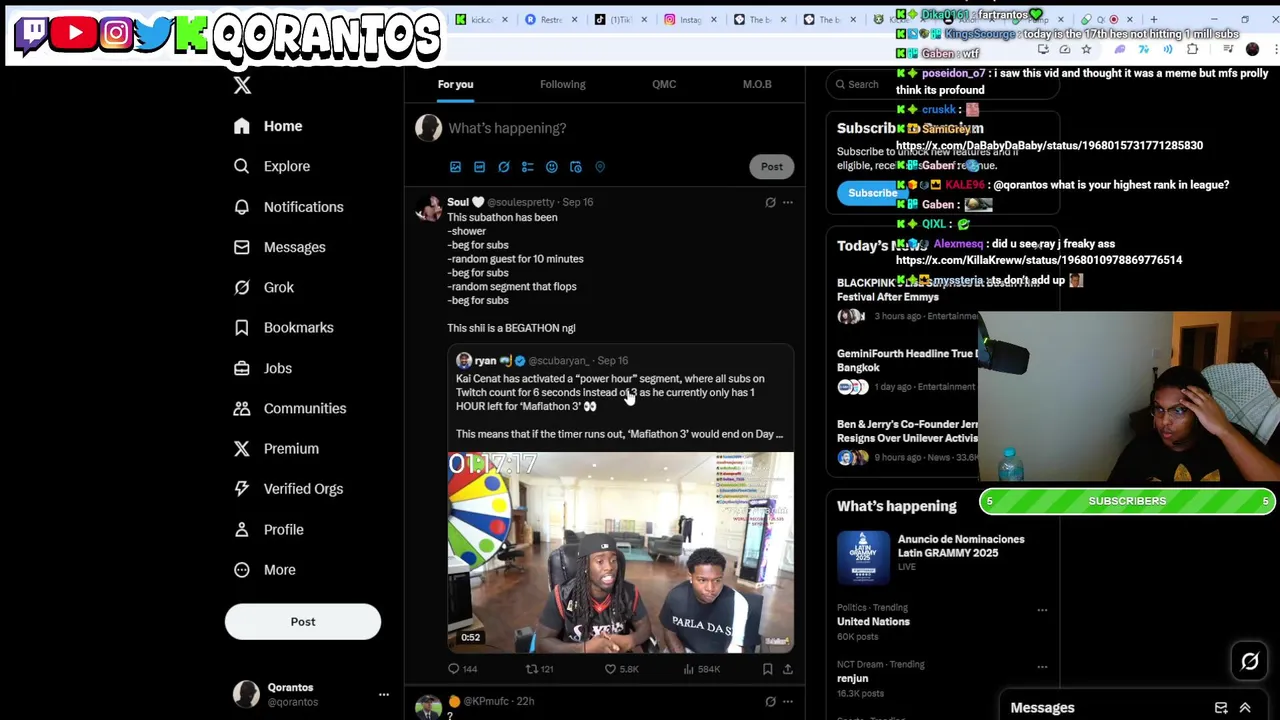Click the Grok icon in composer
The width and height of the screenshot is (1280, 720).
point(503,167)
